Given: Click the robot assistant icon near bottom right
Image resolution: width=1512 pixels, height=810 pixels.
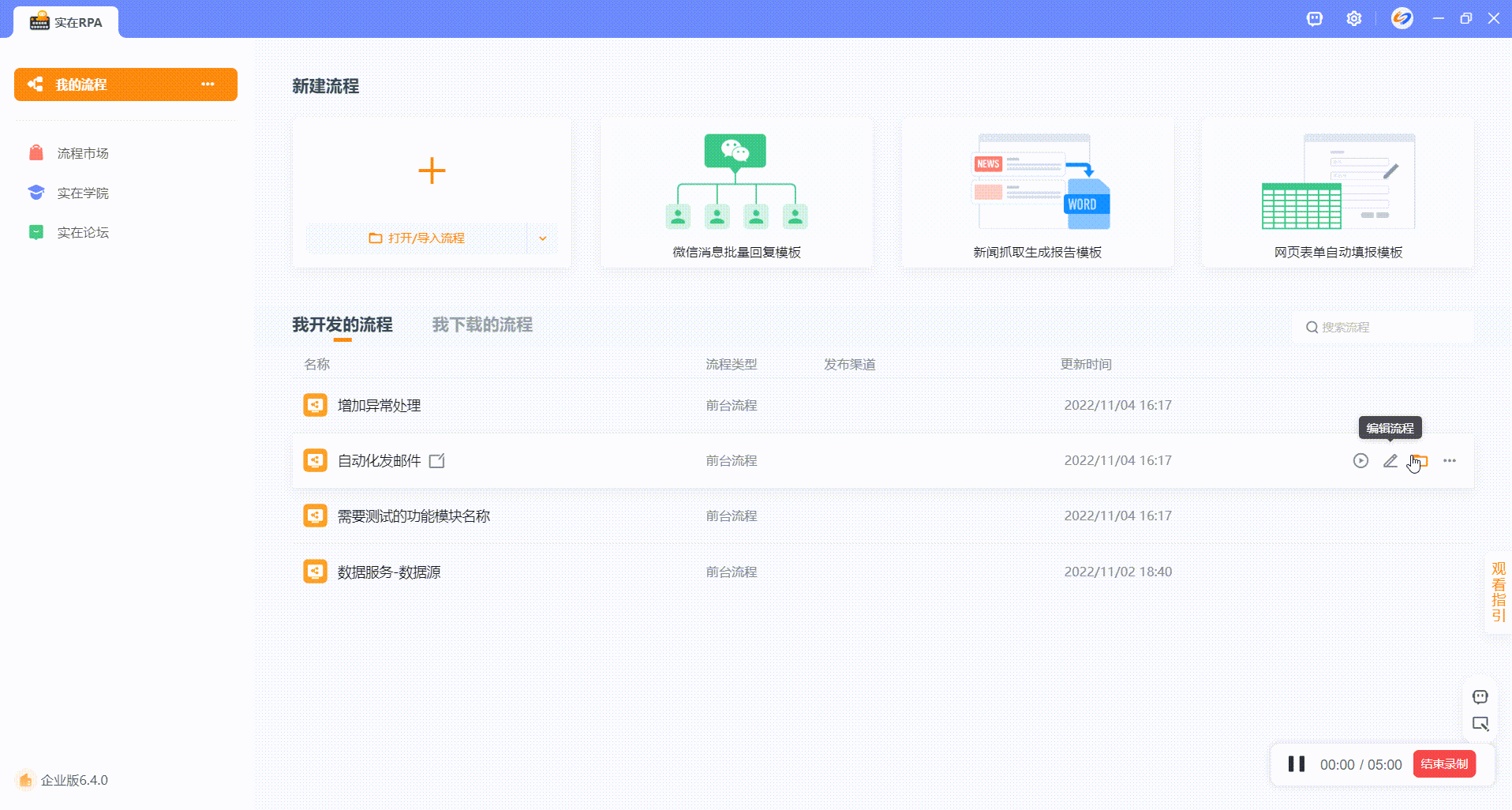Looking at the screenshot, I should (1480, 696).
